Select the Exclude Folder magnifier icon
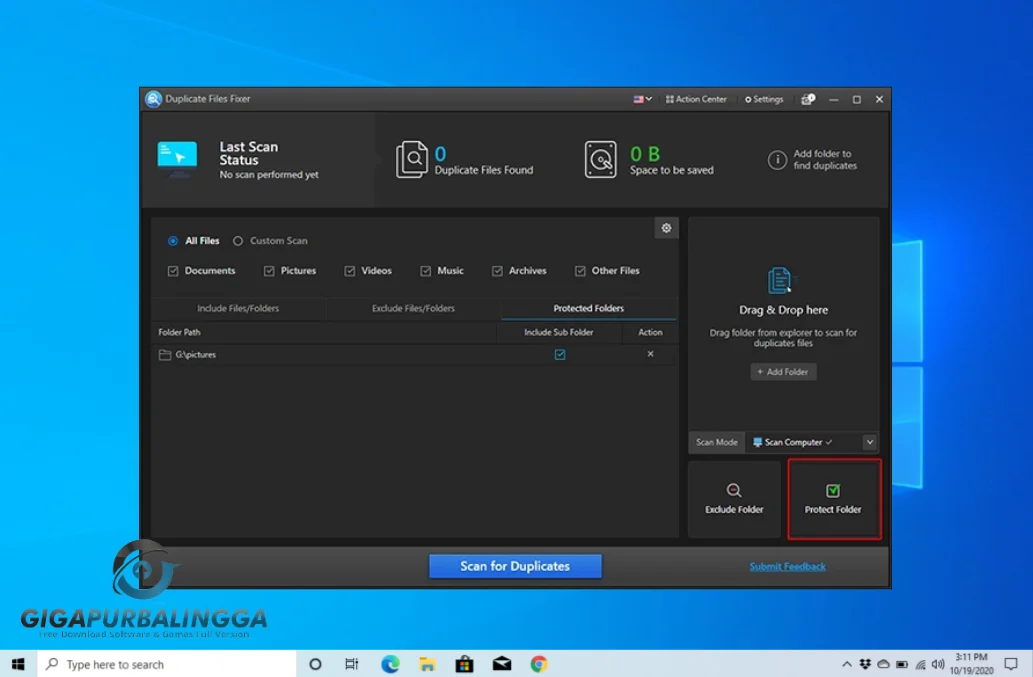1033x677 pixels. (x=734, y=490)
